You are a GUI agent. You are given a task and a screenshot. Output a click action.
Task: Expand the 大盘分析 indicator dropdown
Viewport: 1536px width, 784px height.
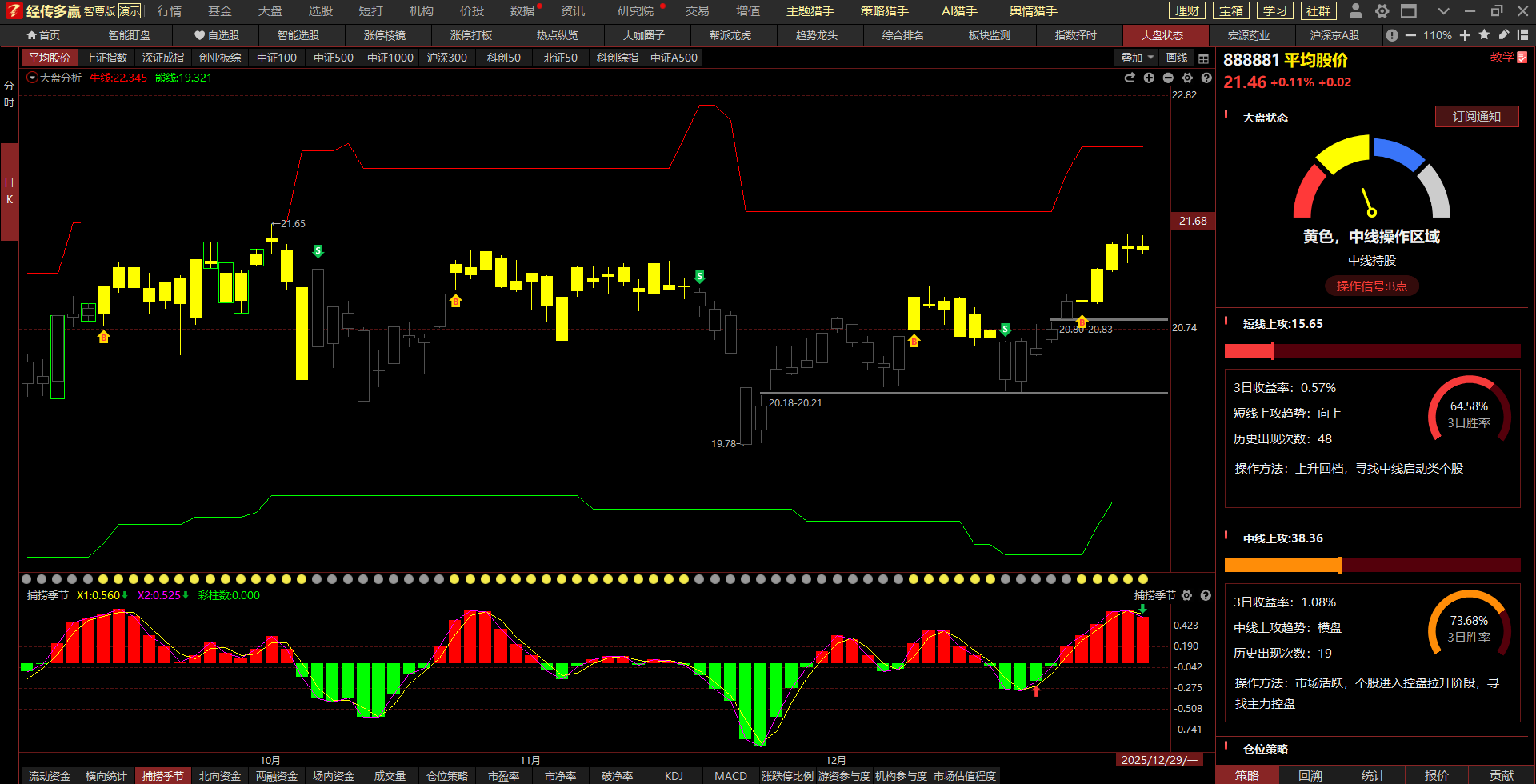point(33,78)
